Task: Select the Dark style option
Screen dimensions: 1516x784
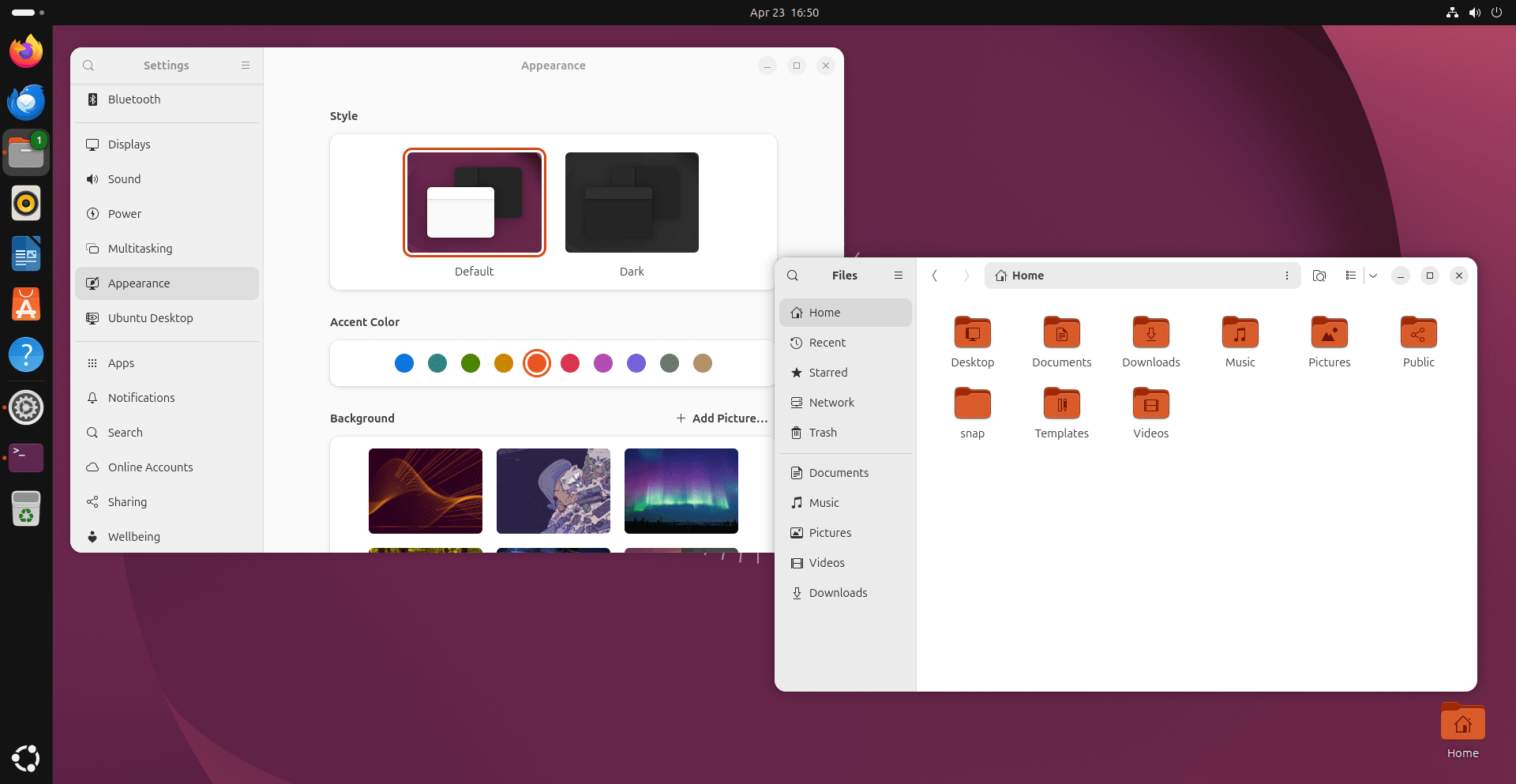Action: pyautogui.click(x=632, y=203)
